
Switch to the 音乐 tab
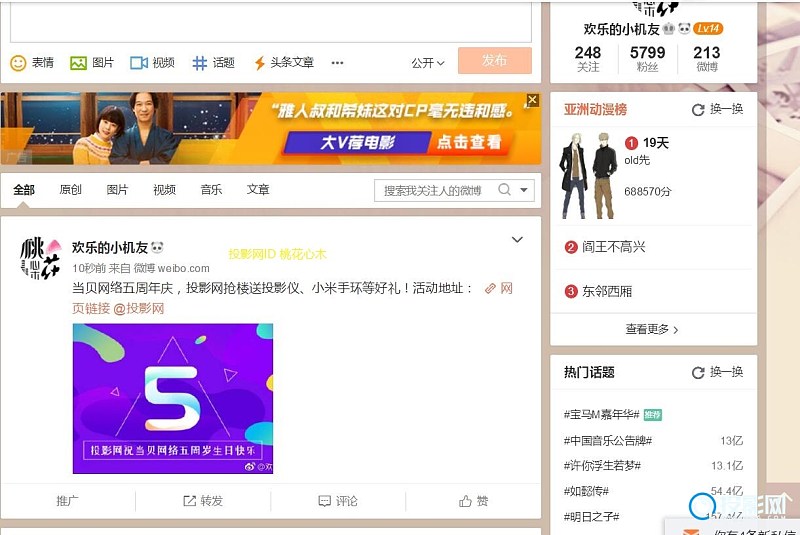click(211, 190)
